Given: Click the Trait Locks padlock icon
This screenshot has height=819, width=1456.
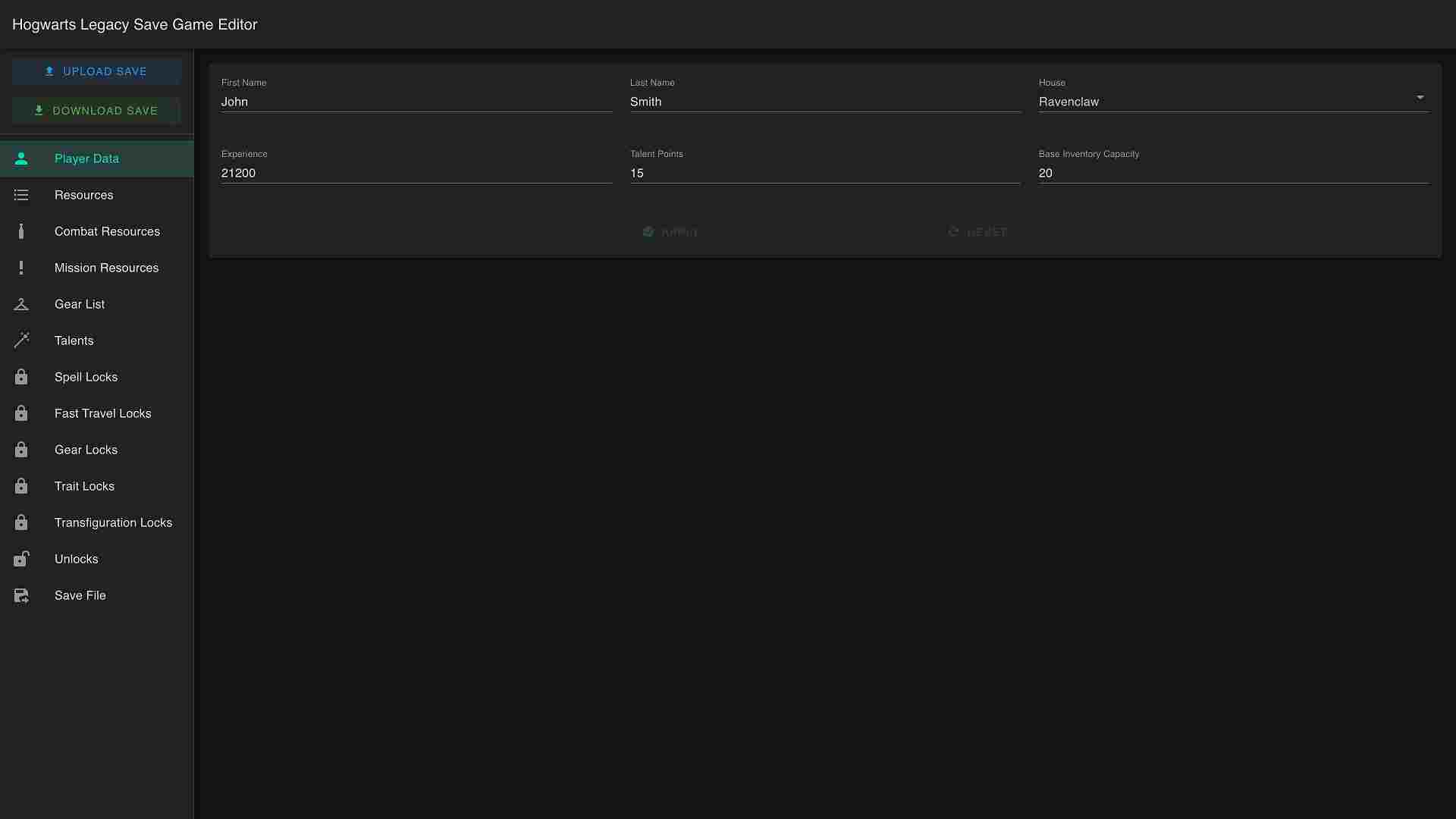Looking at the screenshot, I should tap(21, 486).
